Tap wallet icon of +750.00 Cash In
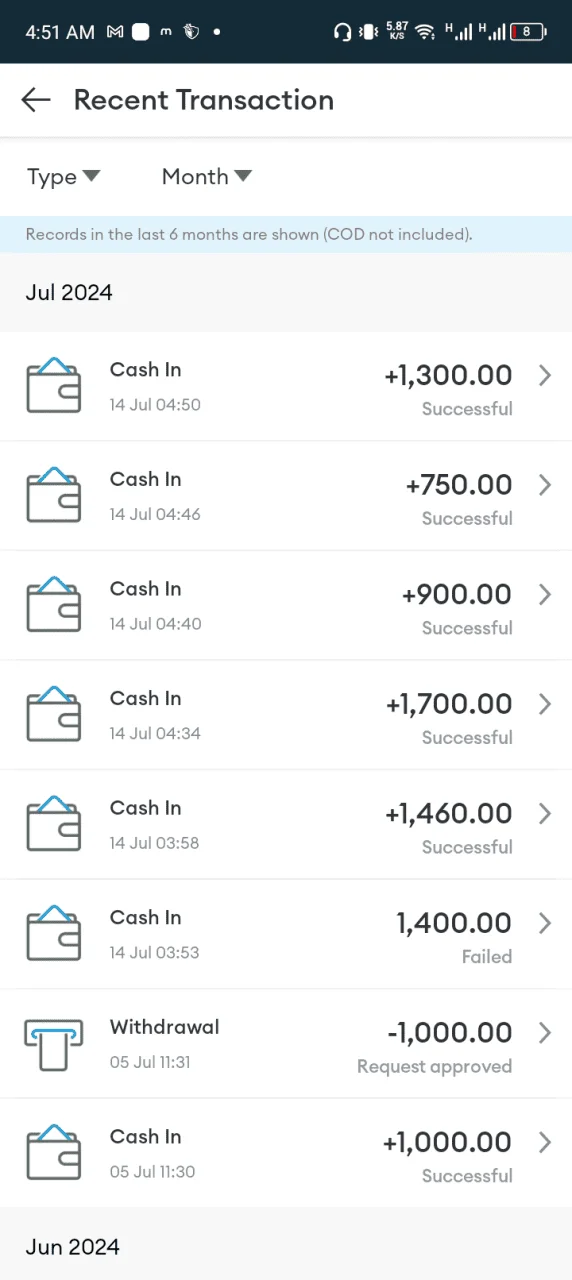This screenshot has width=572, height=1280. (x=53, y=496)
